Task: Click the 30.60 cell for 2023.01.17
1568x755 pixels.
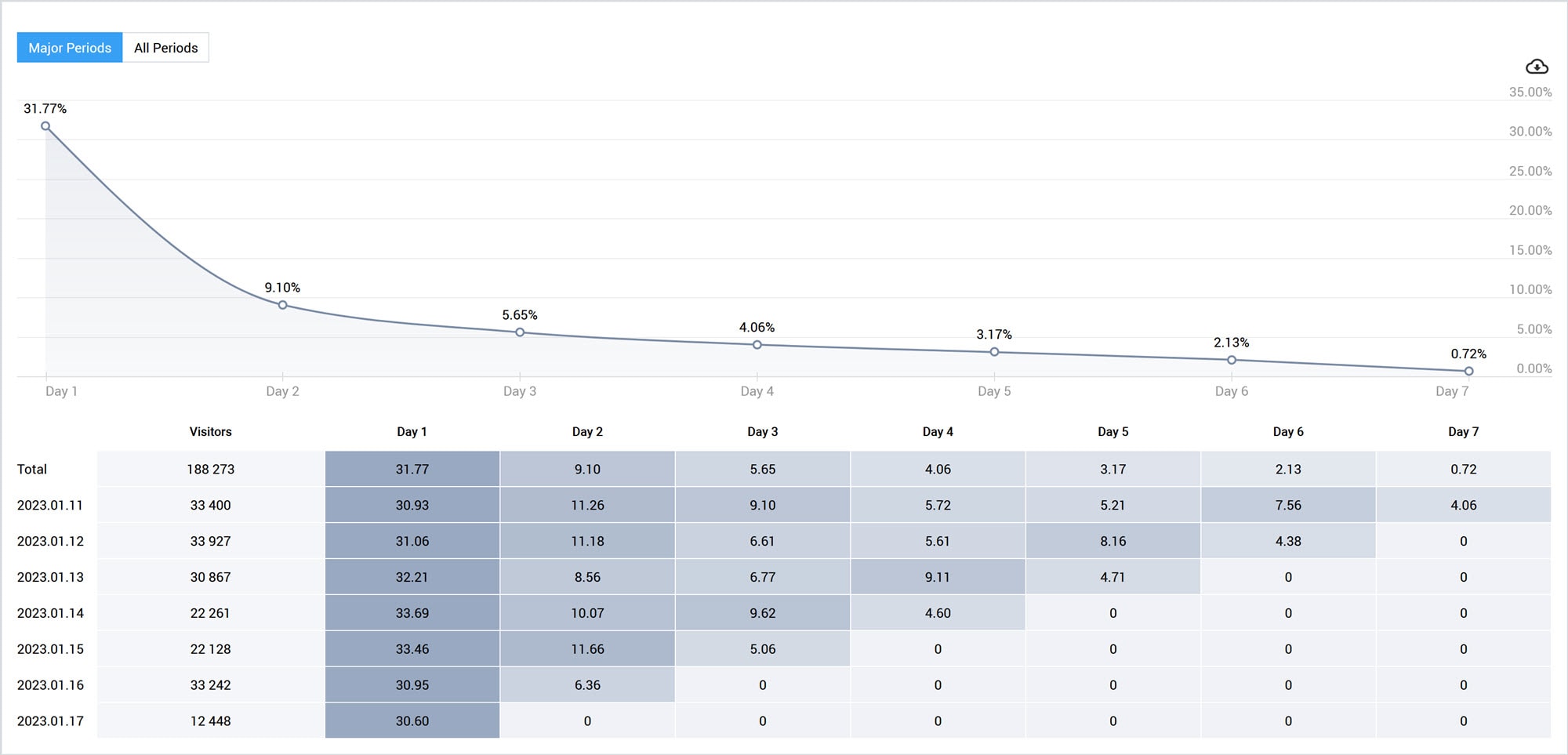Action: [x=412, y=721]
